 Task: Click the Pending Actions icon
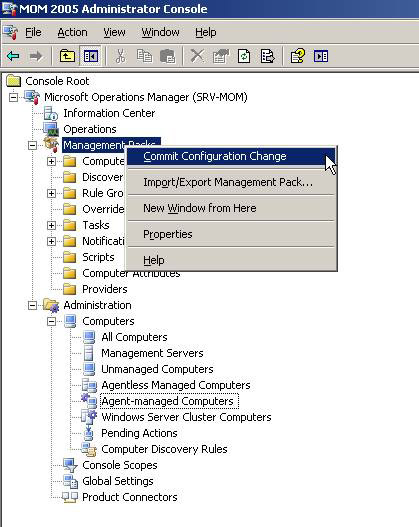89,433
